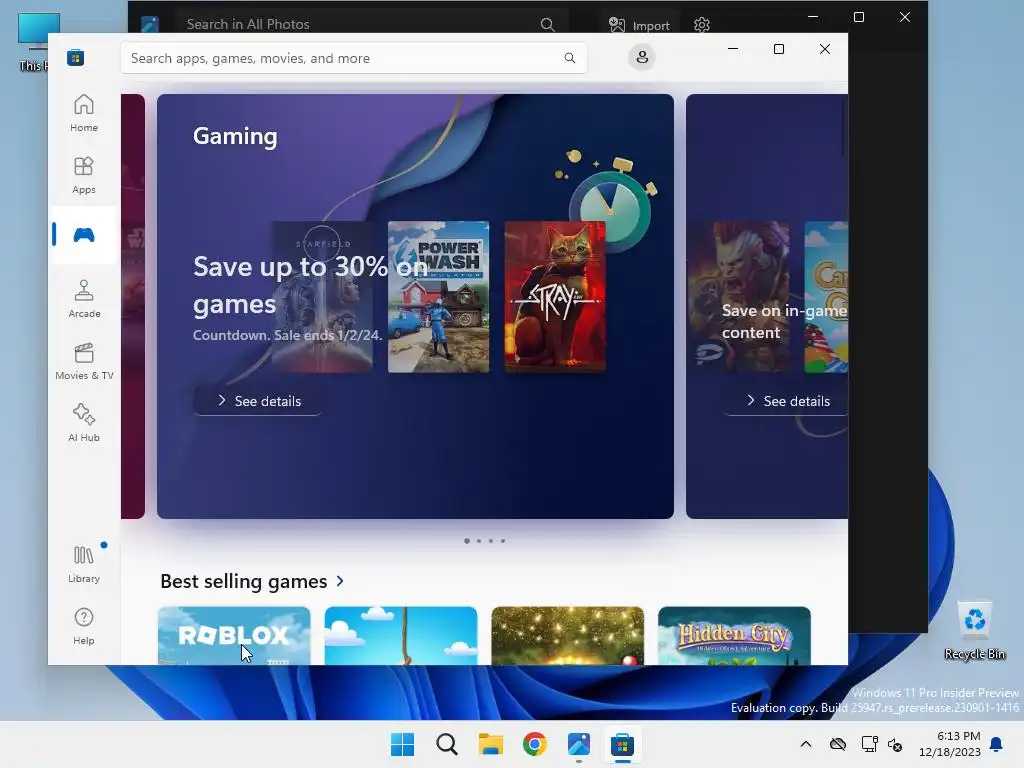Launch Google Chrome from taskbar
This screenshot has height=768, width=1024.
coord(535,744)
